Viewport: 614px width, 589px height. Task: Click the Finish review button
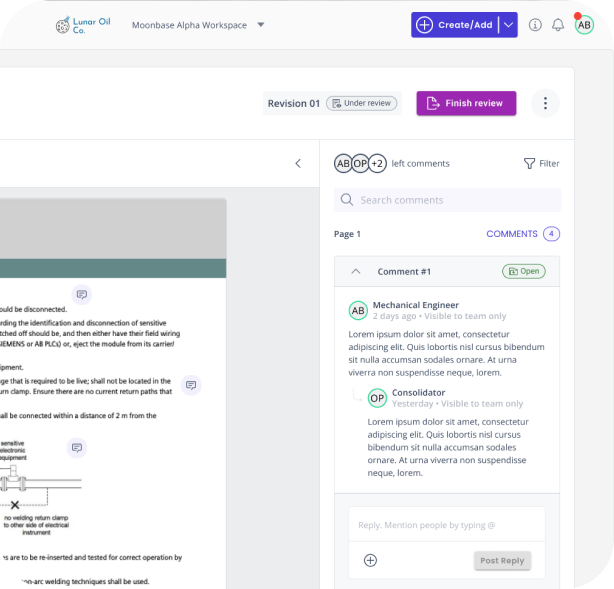(466, 103)
